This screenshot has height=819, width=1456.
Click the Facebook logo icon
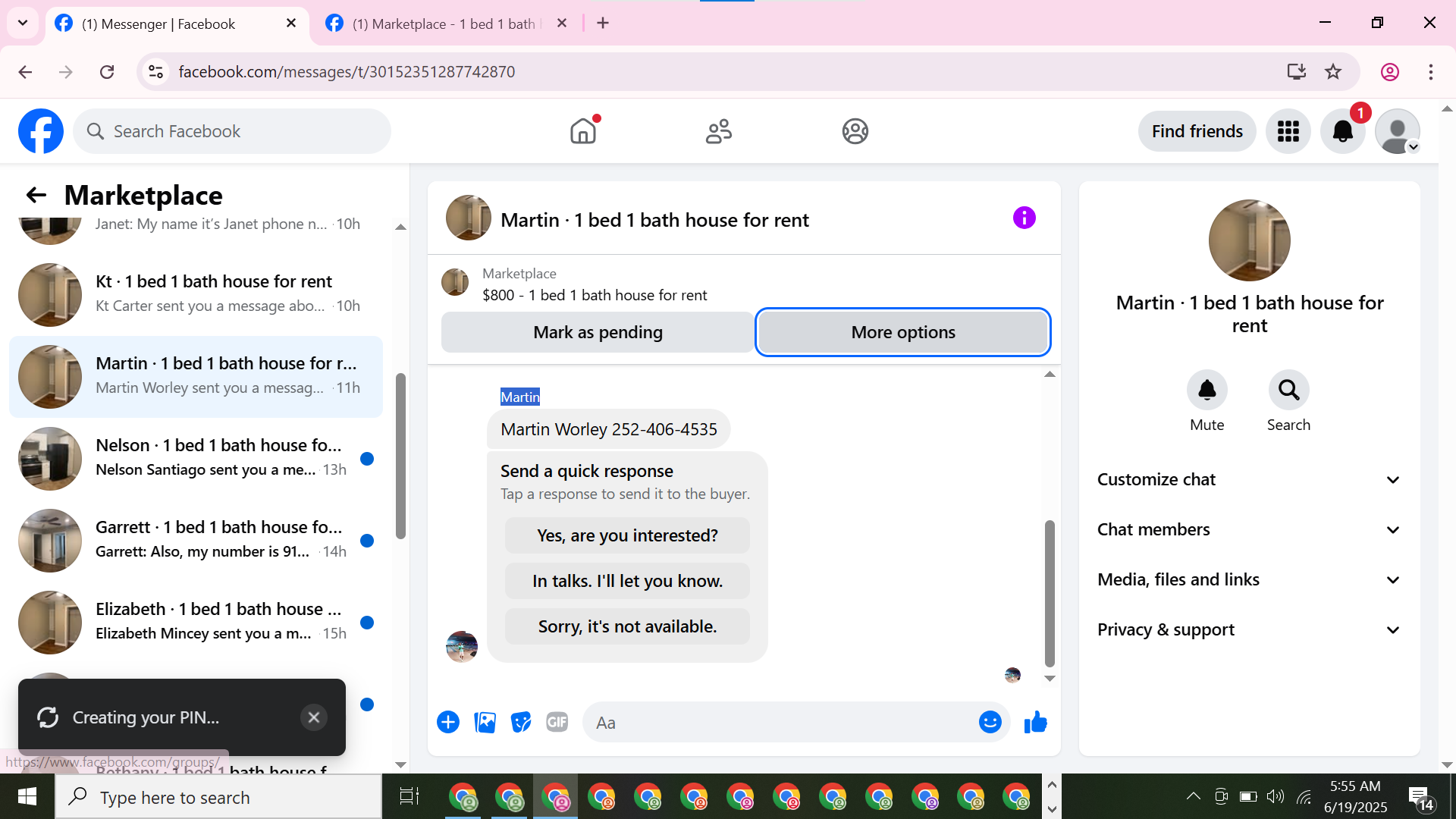(41, 131)
